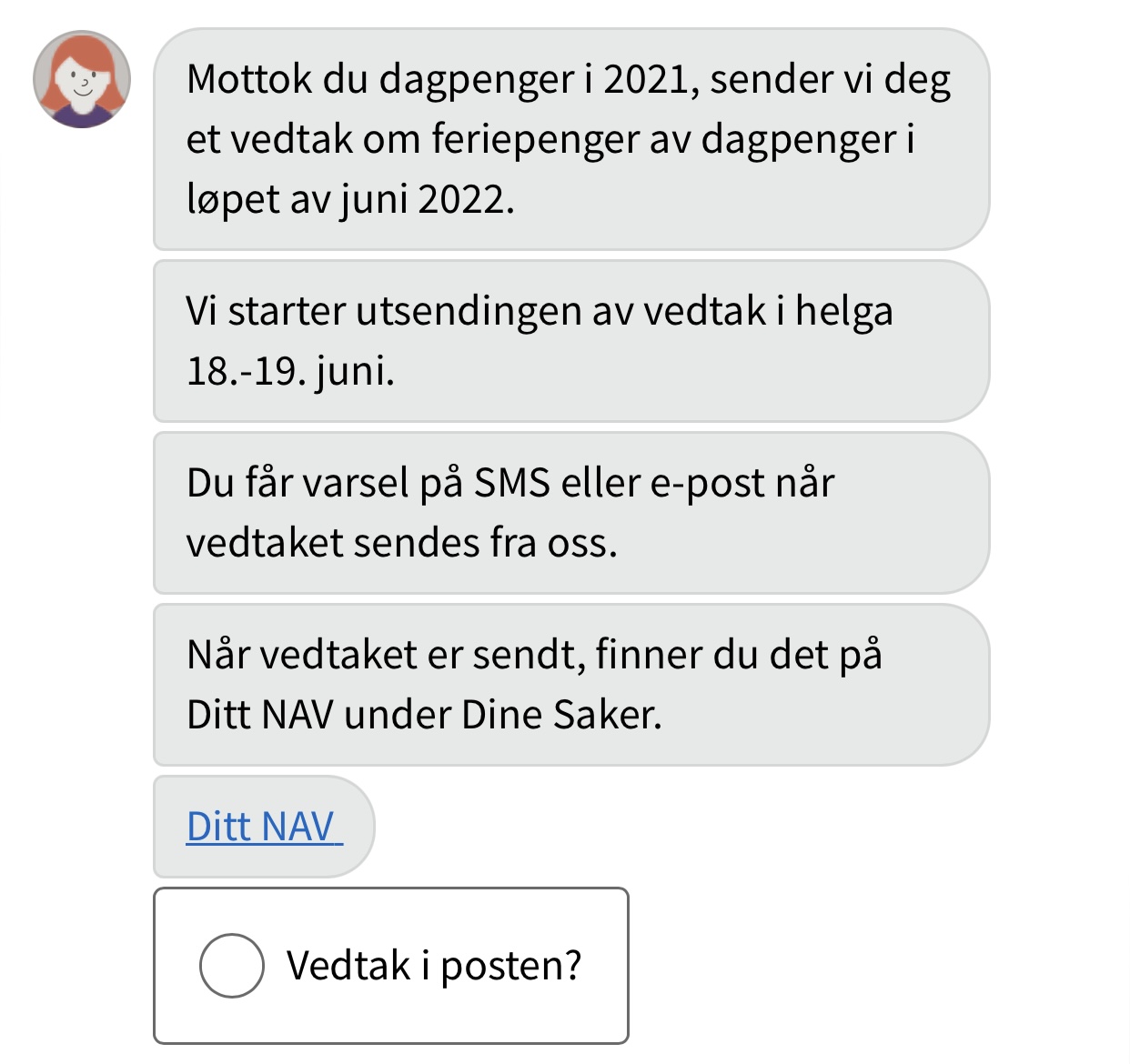The width and height of the screenshot is (1130, 1064).
Task: Click the 'Når vedtaket er sendt' message
Action: click(570, 685)
